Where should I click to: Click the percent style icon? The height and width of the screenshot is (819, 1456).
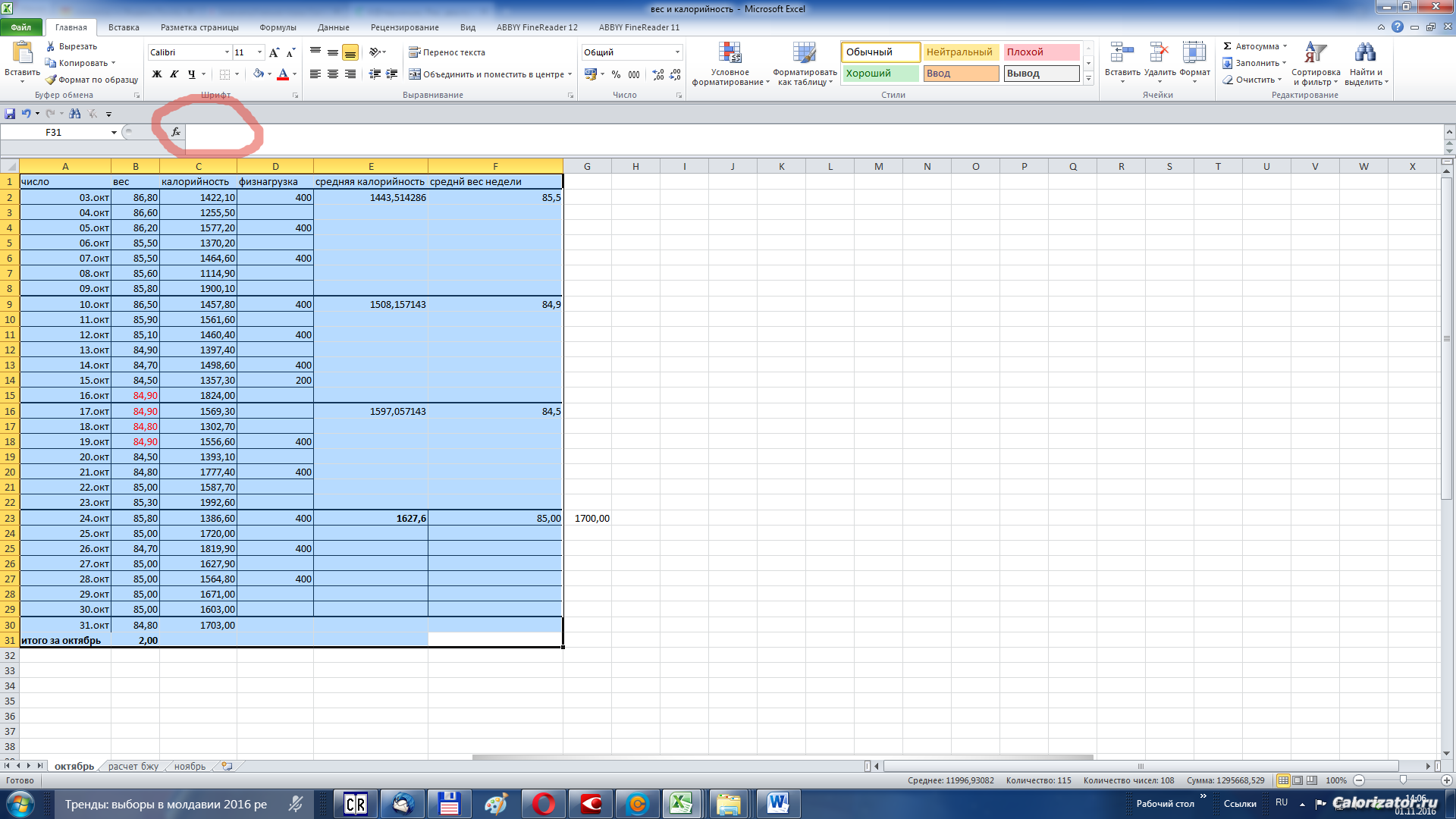[616, 74]
